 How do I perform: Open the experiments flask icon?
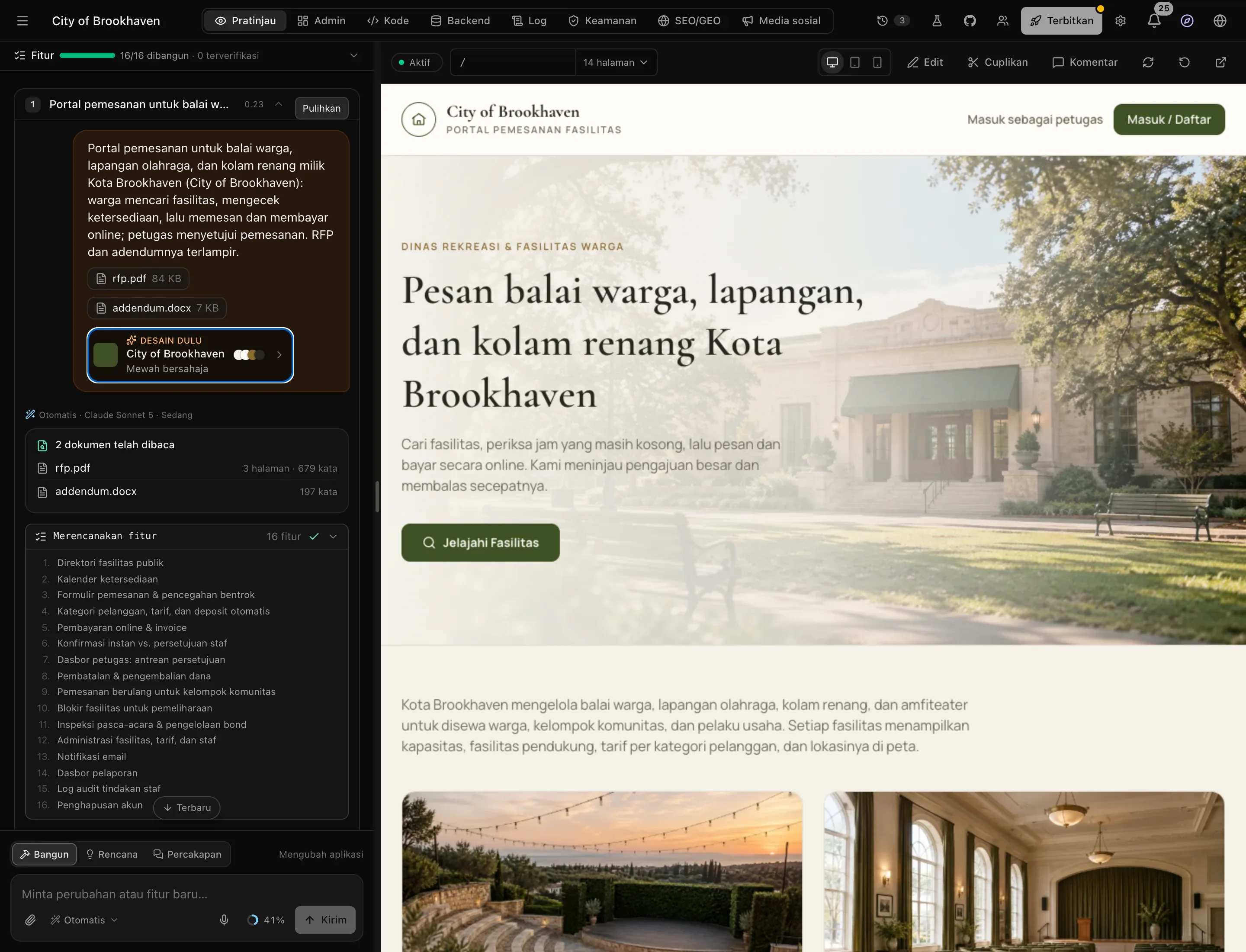[937, 21]
